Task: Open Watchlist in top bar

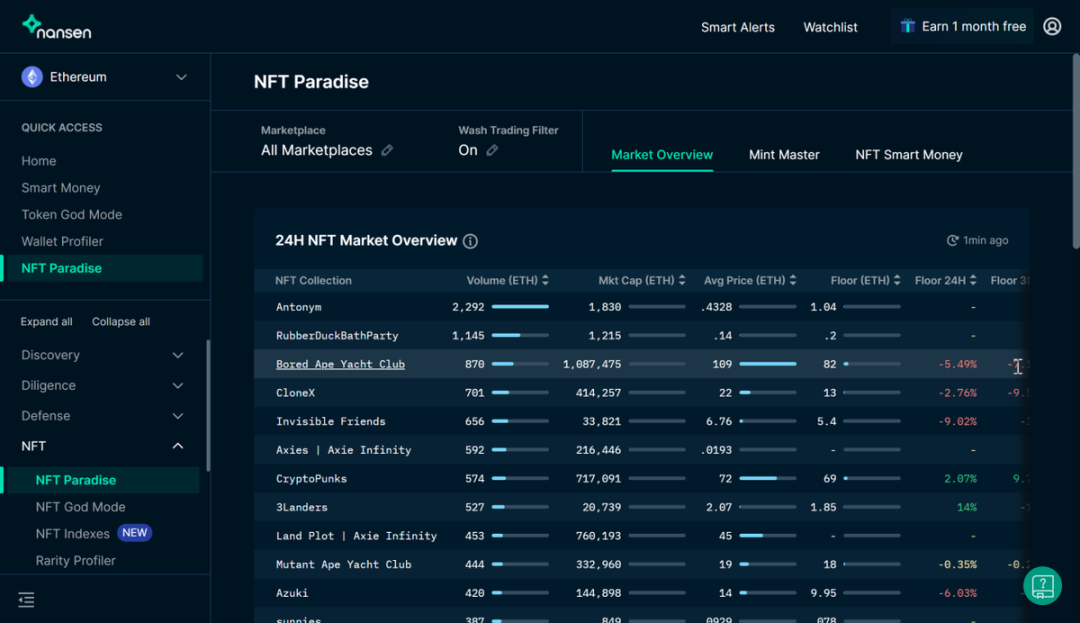Action: [830, 27]
